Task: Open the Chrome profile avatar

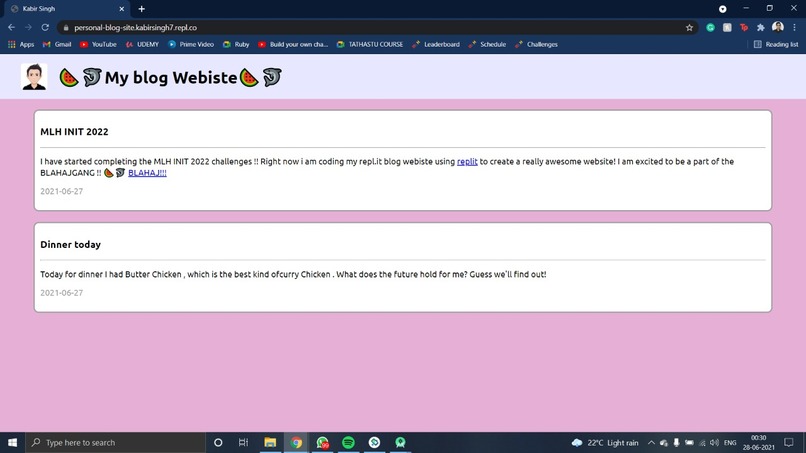Action: (778, 27)
